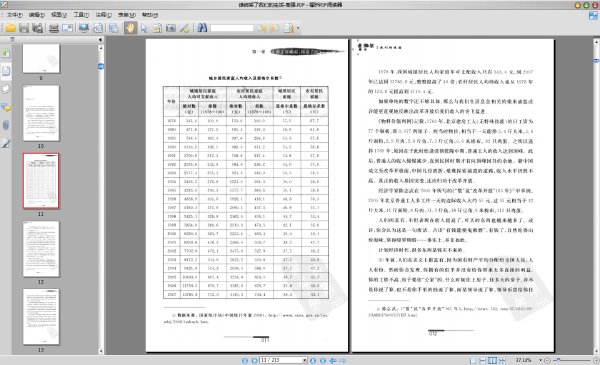Open the Help menu (帮助)
The width and height of the screenshot is (600, 365).
150,15
